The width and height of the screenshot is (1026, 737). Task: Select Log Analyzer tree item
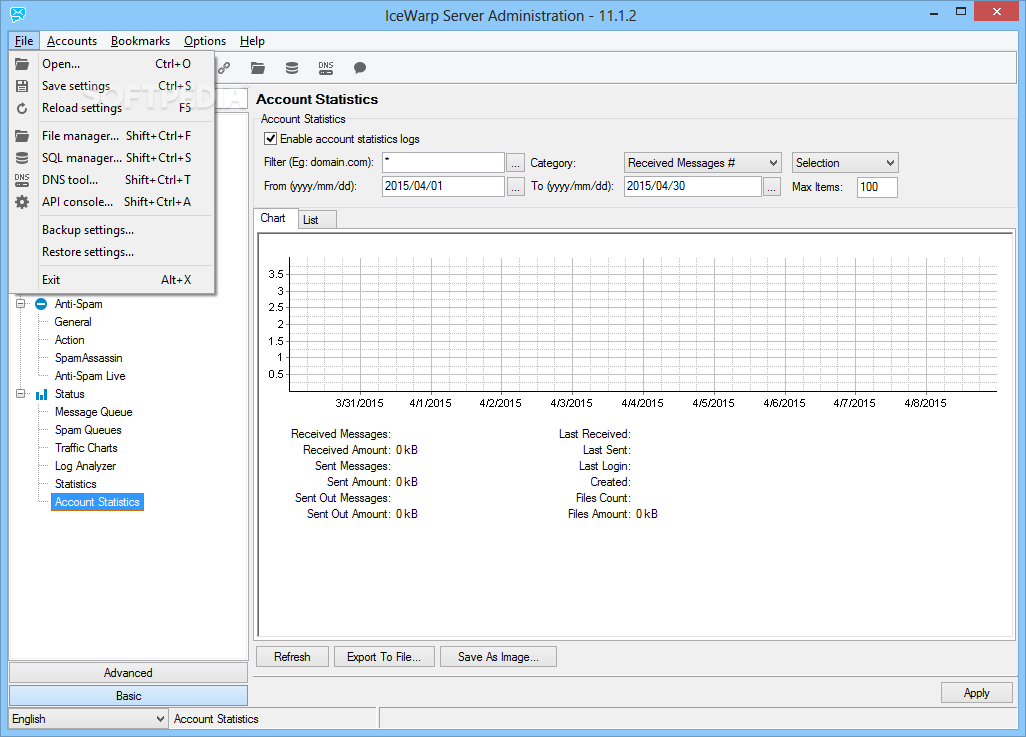86,466
